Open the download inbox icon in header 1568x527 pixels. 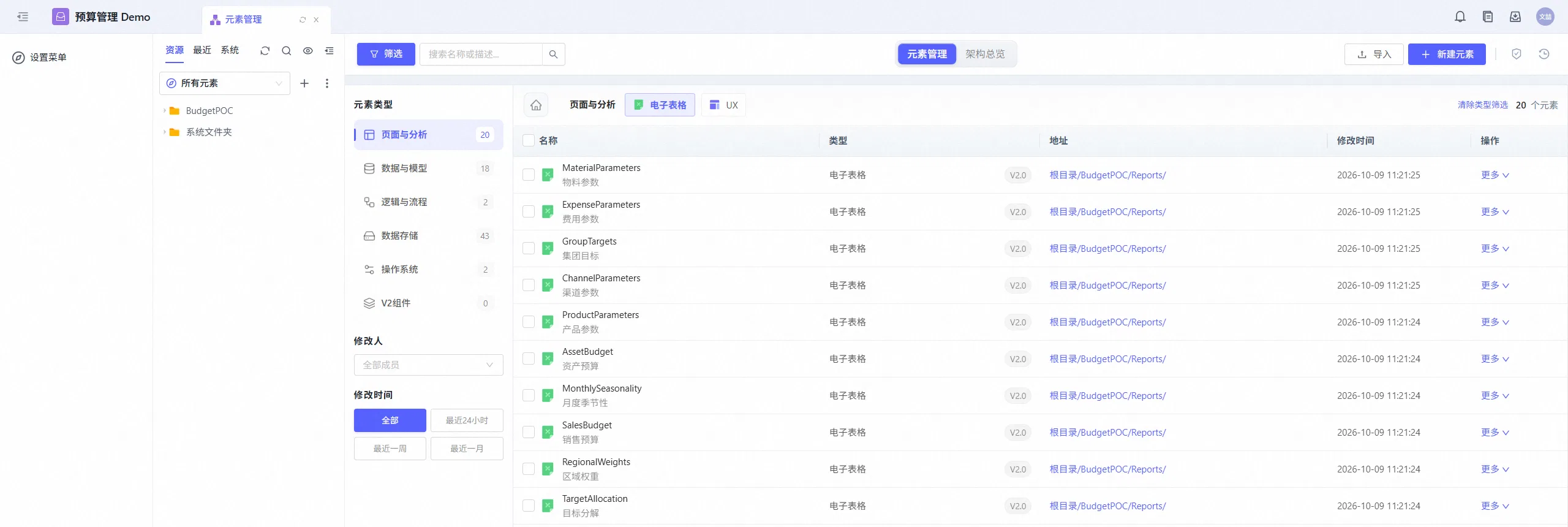pyautogui.click(x=1515, y=17)
